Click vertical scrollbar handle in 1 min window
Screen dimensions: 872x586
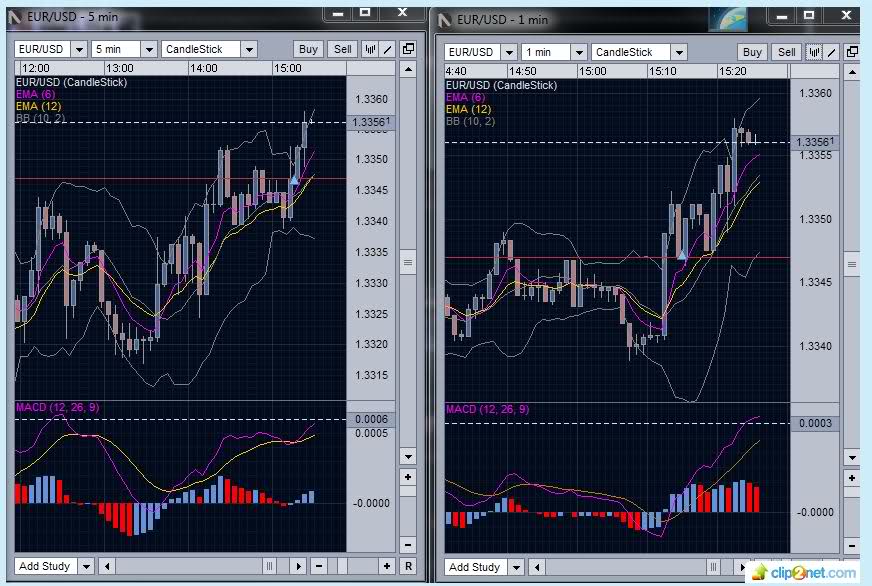click(852, 264)
